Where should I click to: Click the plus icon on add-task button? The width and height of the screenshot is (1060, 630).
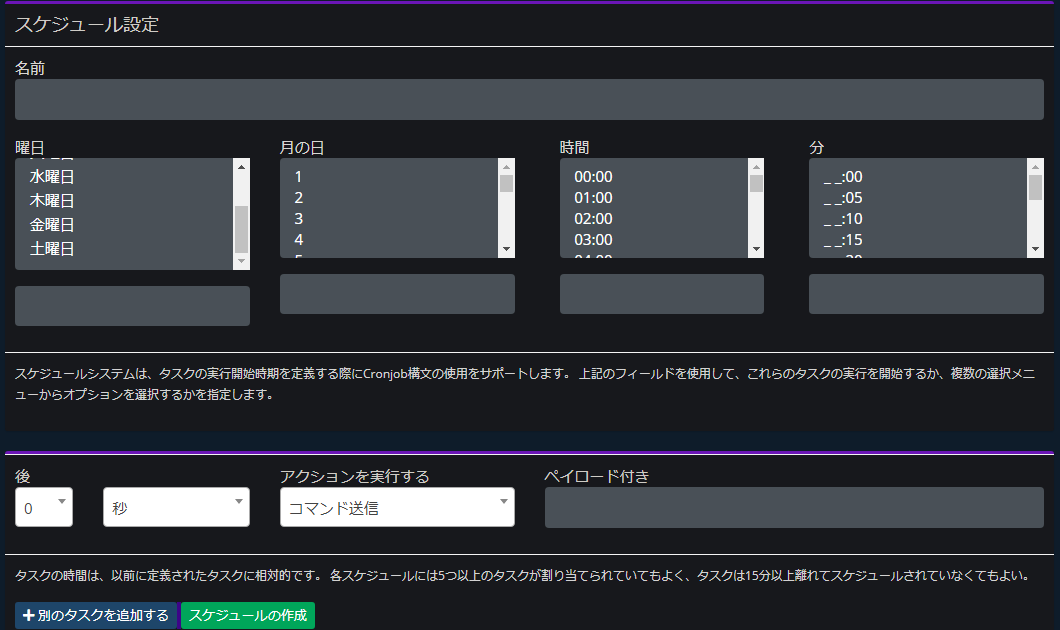pyautogui.click(x=28, y=615)
